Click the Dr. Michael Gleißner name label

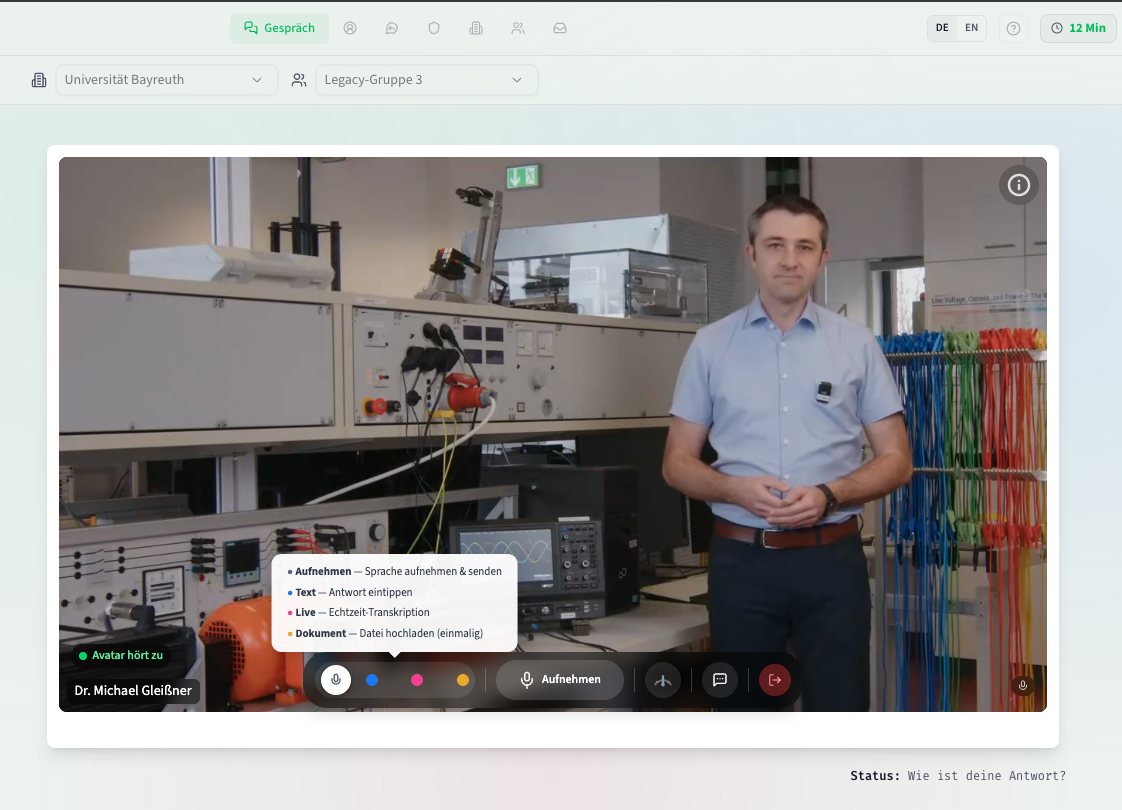133,691
